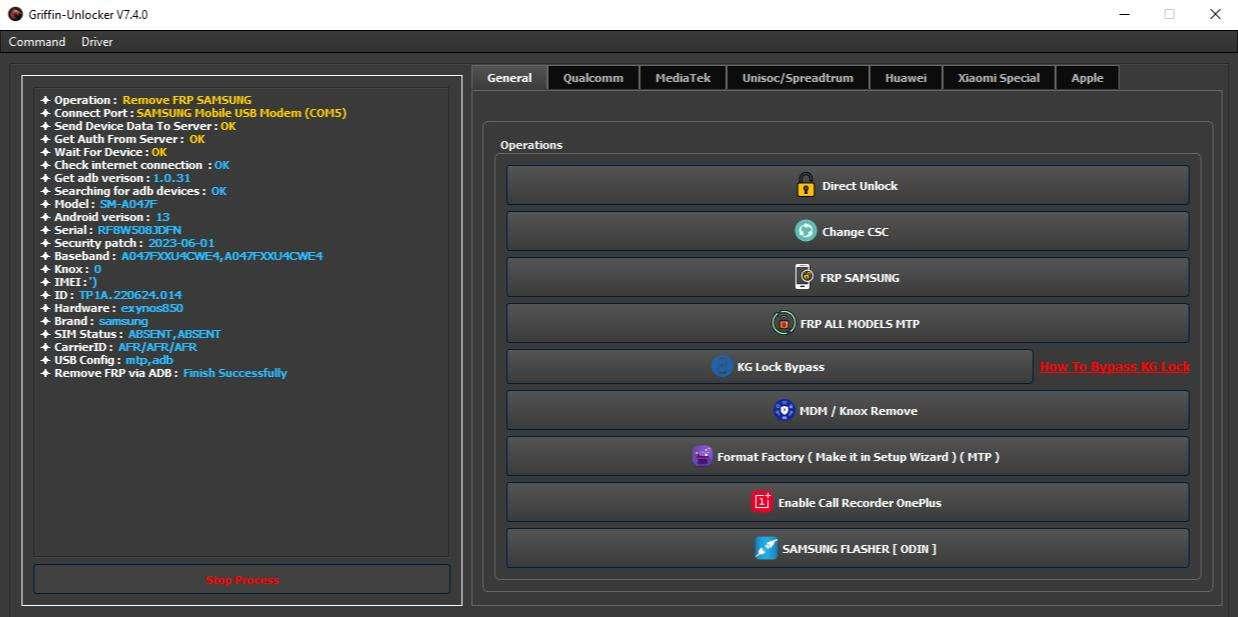Click the Griffin-Unlocker title bar app icon
The width and height of the screenshot is (1238, 617).
pos(15,14)
